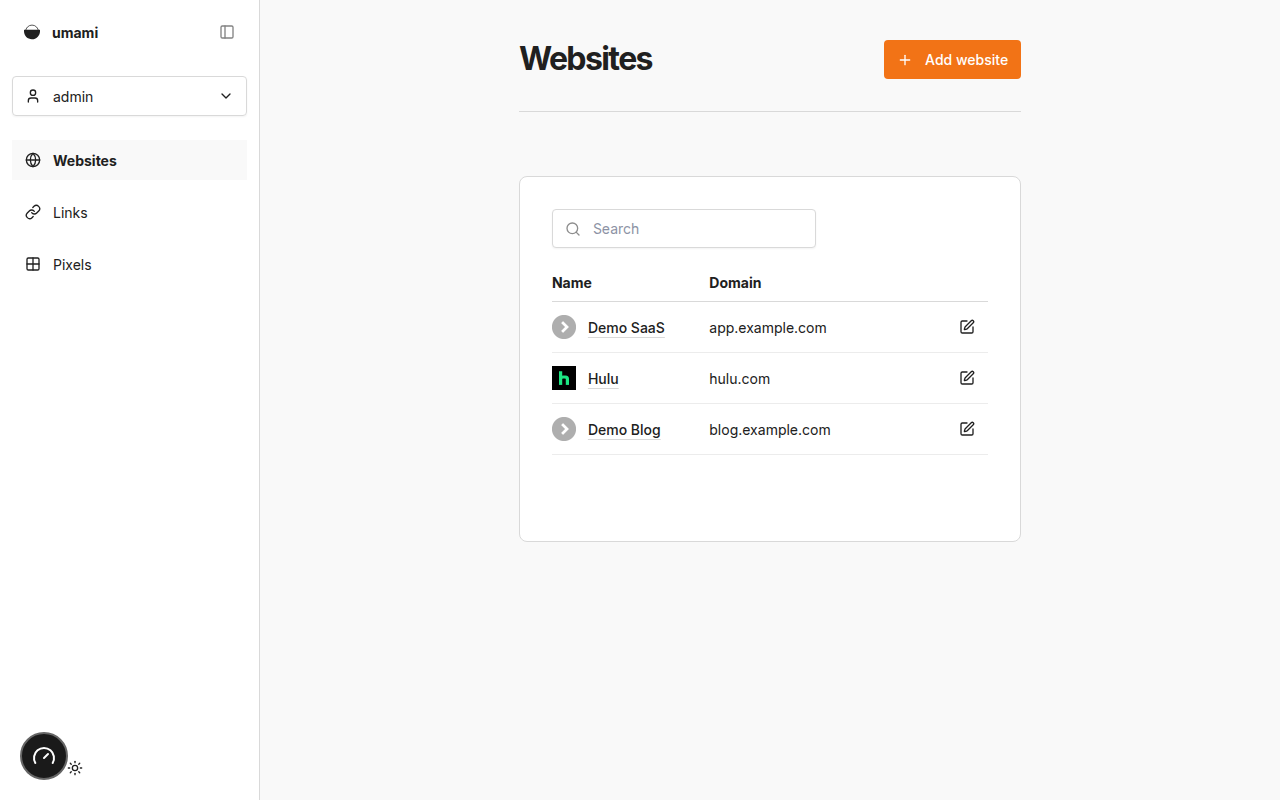1280x800 pixels.
Task: Collapse the sidebar with the panel icon
Action: click(x=227, y=32)
